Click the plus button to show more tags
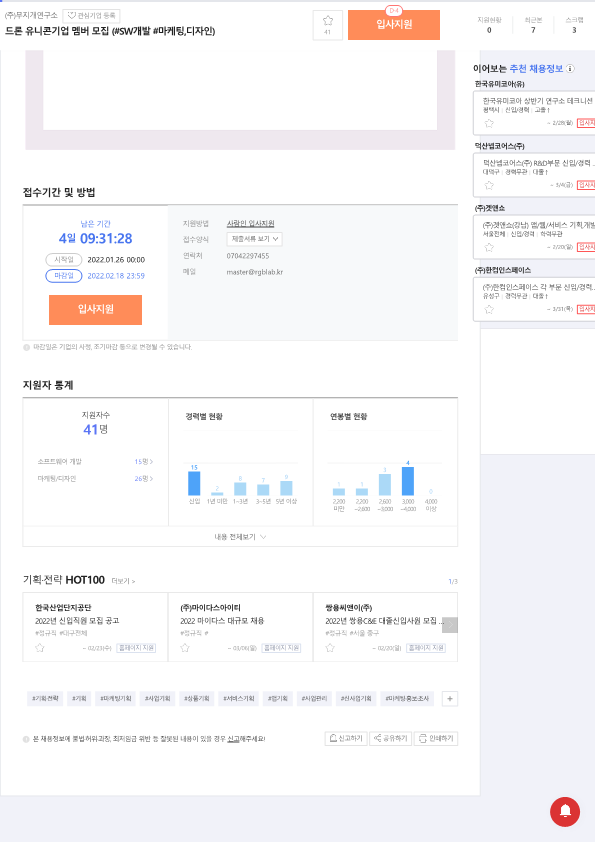This screenshot has height=842, width=595. [450, 699]
